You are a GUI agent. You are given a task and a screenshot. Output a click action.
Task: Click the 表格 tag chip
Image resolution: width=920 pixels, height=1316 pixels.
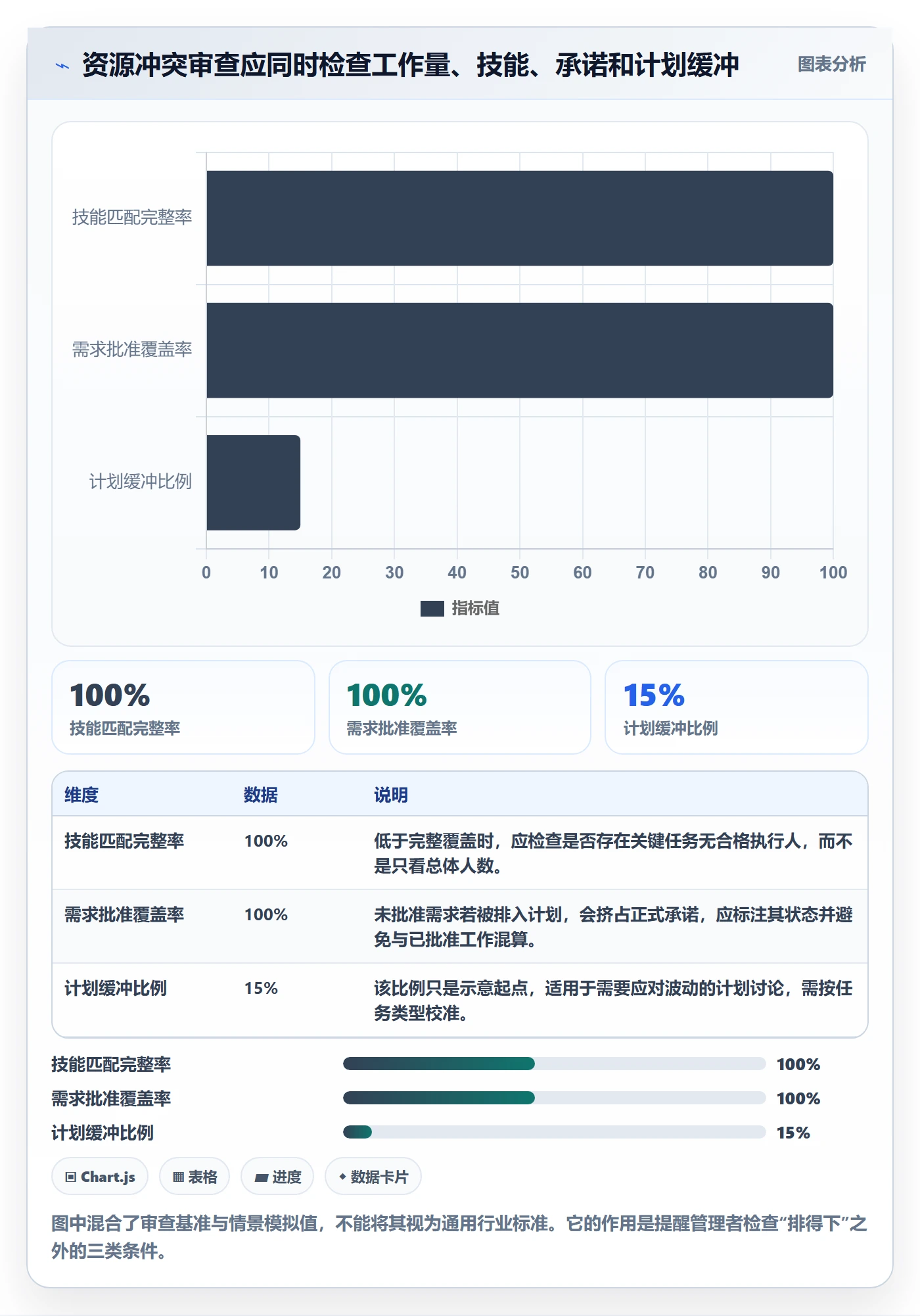195,1177
